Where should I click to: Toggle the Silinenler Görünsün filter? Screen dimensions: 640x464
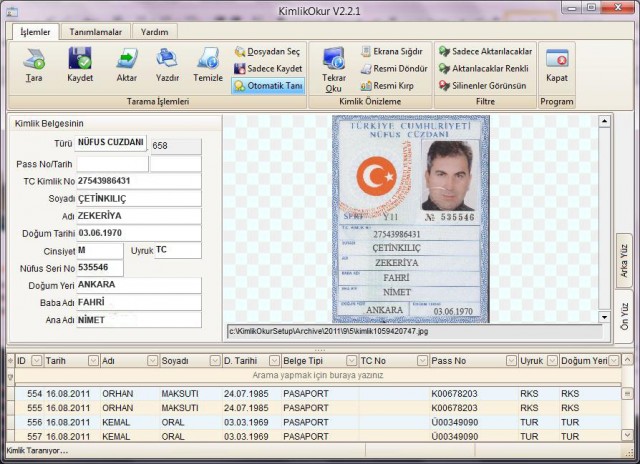pos(486,86)
